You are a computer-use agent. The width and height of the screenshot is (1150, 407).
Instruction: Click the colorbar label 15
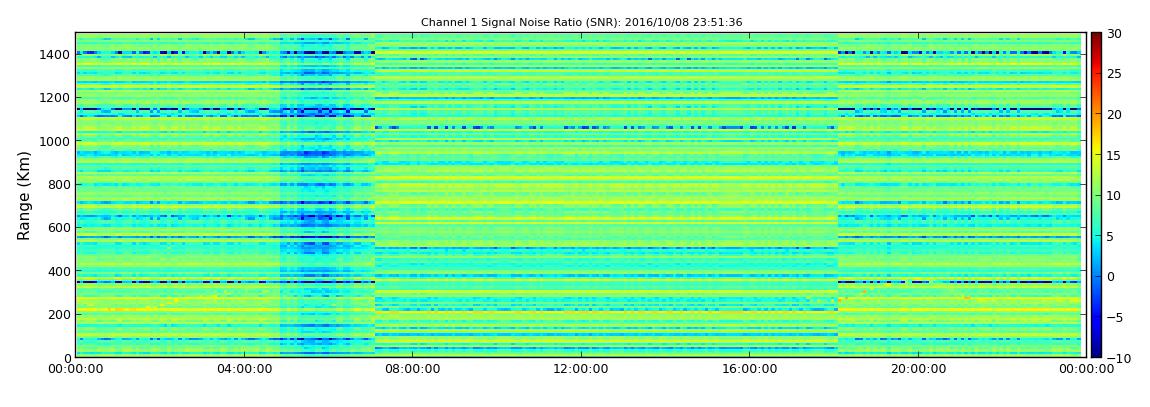[x=1115, y=155]
